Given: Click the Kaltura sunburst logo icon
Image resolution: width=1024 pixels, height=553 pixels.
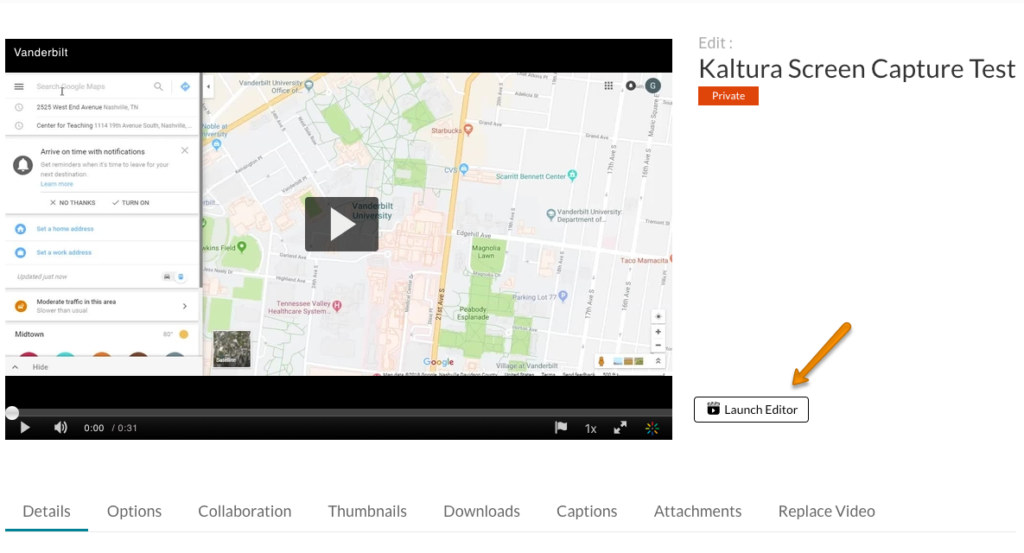Looking at the screenshot, I should [x=652, y=428].
